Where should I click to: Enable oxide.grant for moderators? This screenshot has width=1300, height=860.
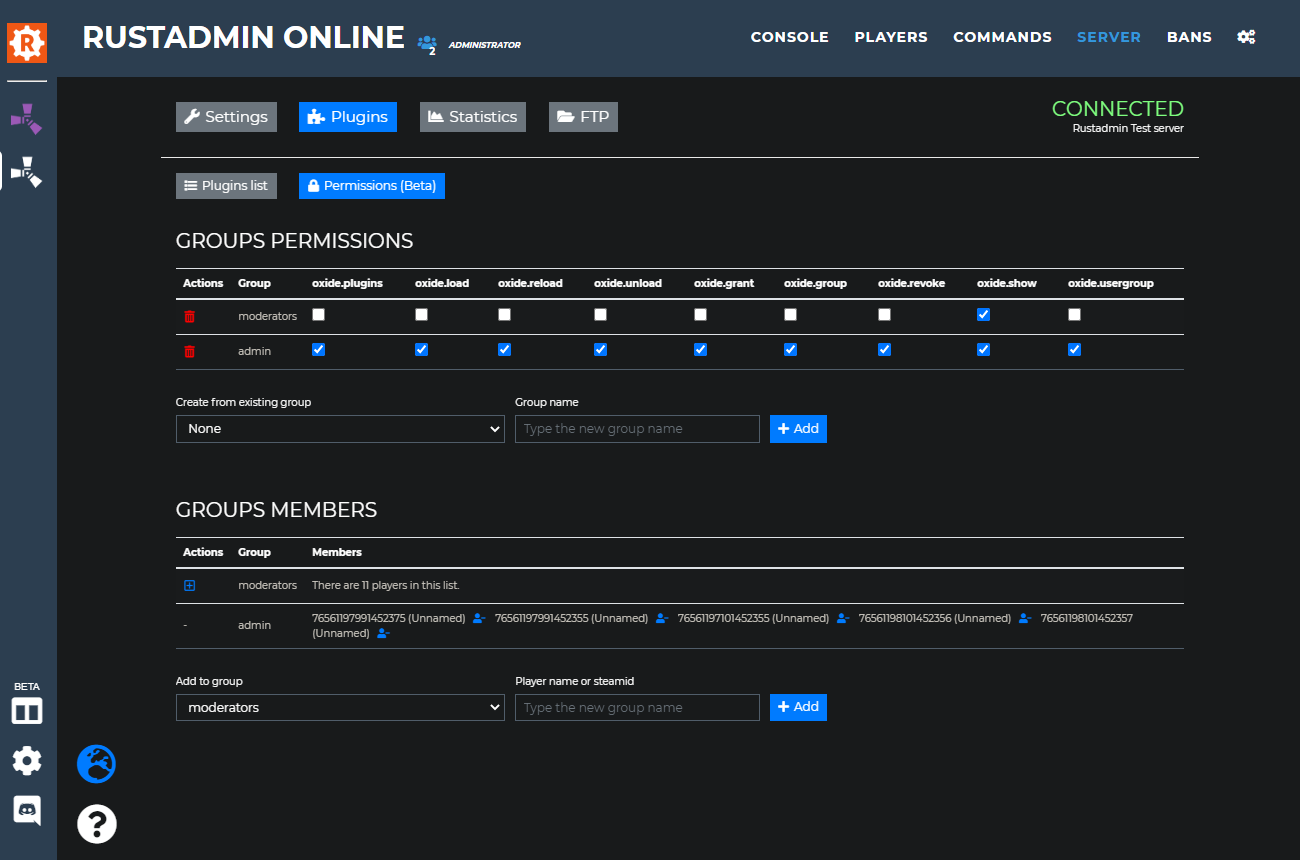pos(700,314)
